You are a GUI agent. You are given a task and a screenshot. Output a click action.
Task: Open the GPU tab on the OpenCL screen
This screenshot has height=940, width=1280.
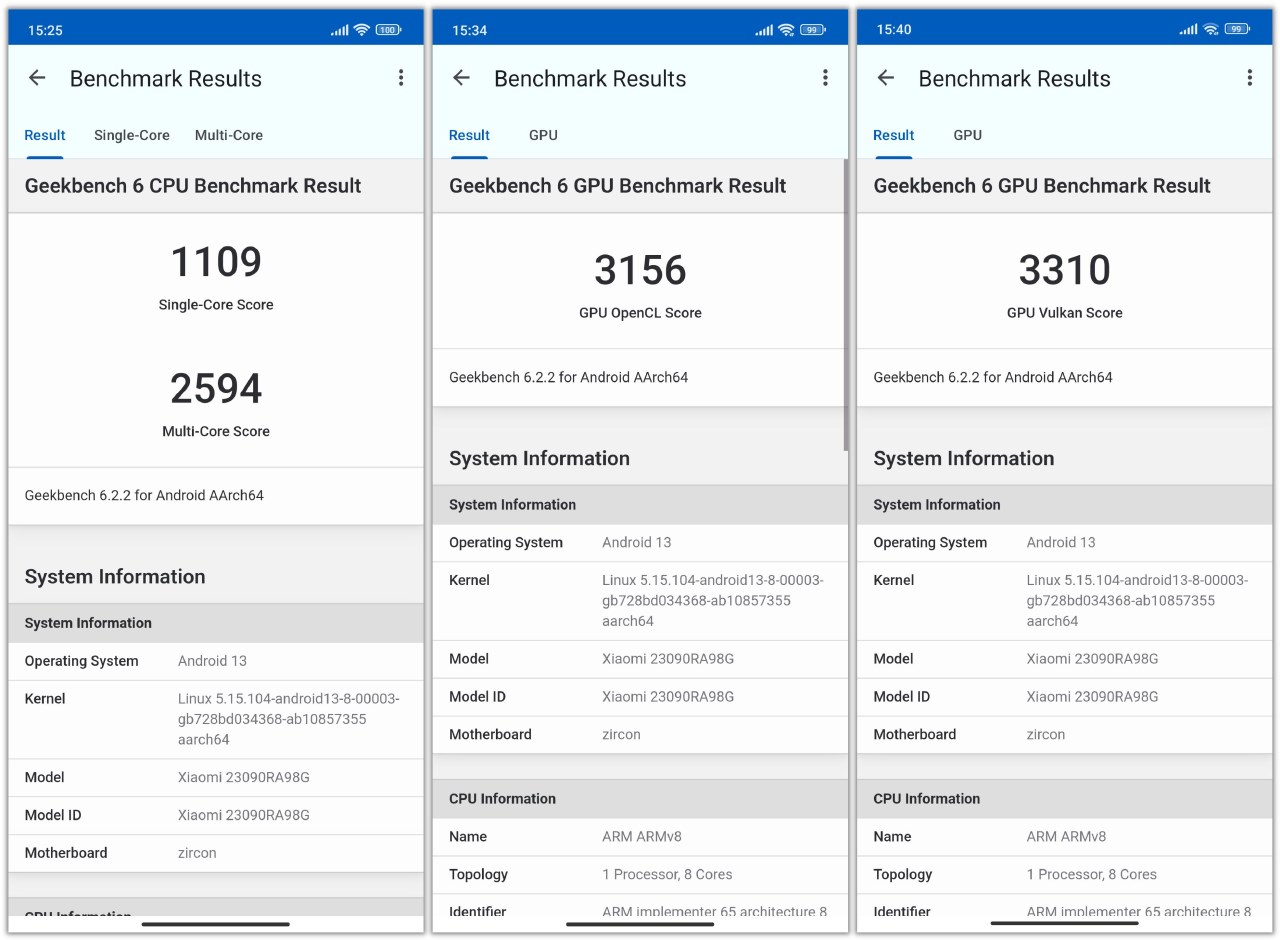click(x=543, y=135)
